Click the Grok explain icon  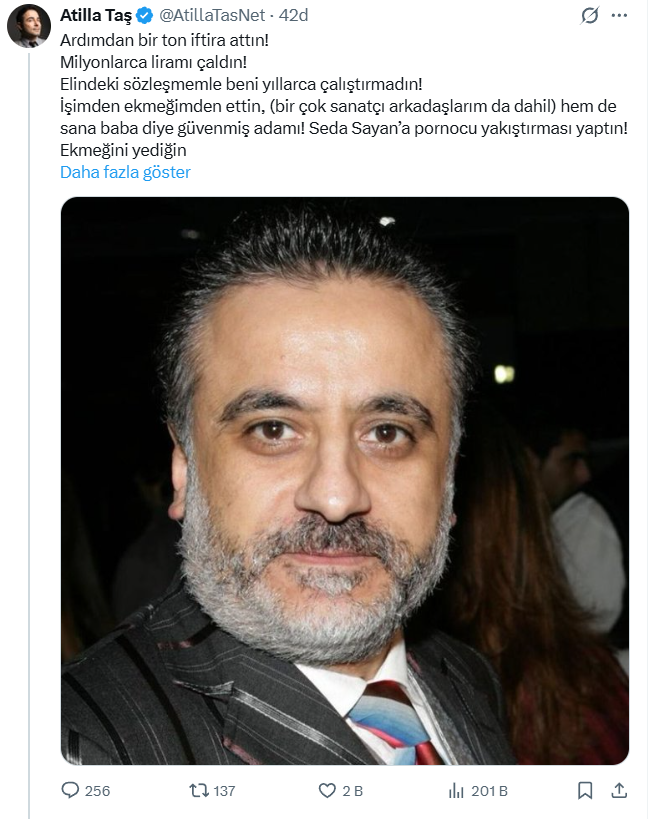[x=590, y=16]
